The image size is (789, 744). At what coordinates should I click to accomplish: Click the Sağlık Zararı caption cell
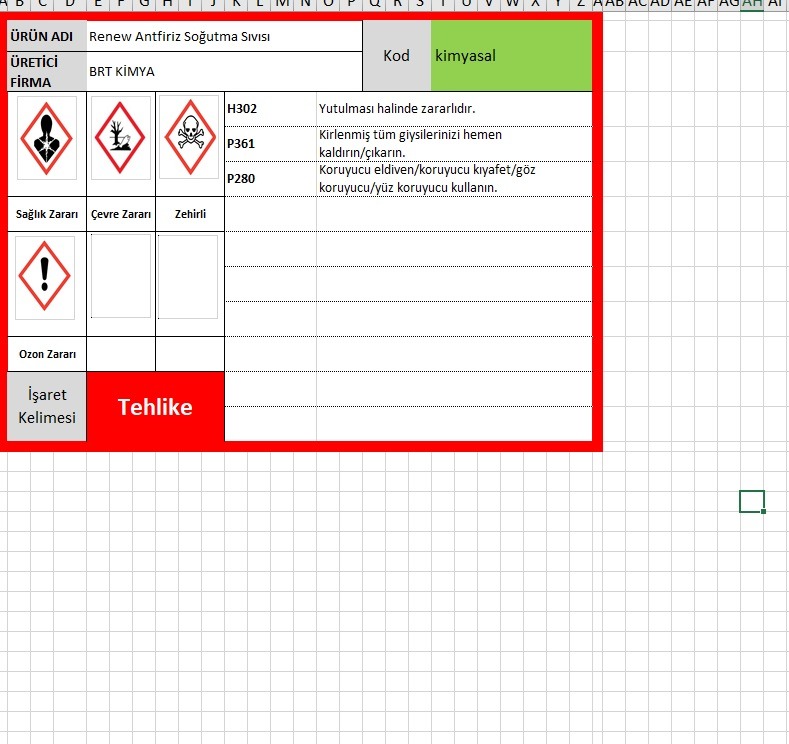click(47, 214)
